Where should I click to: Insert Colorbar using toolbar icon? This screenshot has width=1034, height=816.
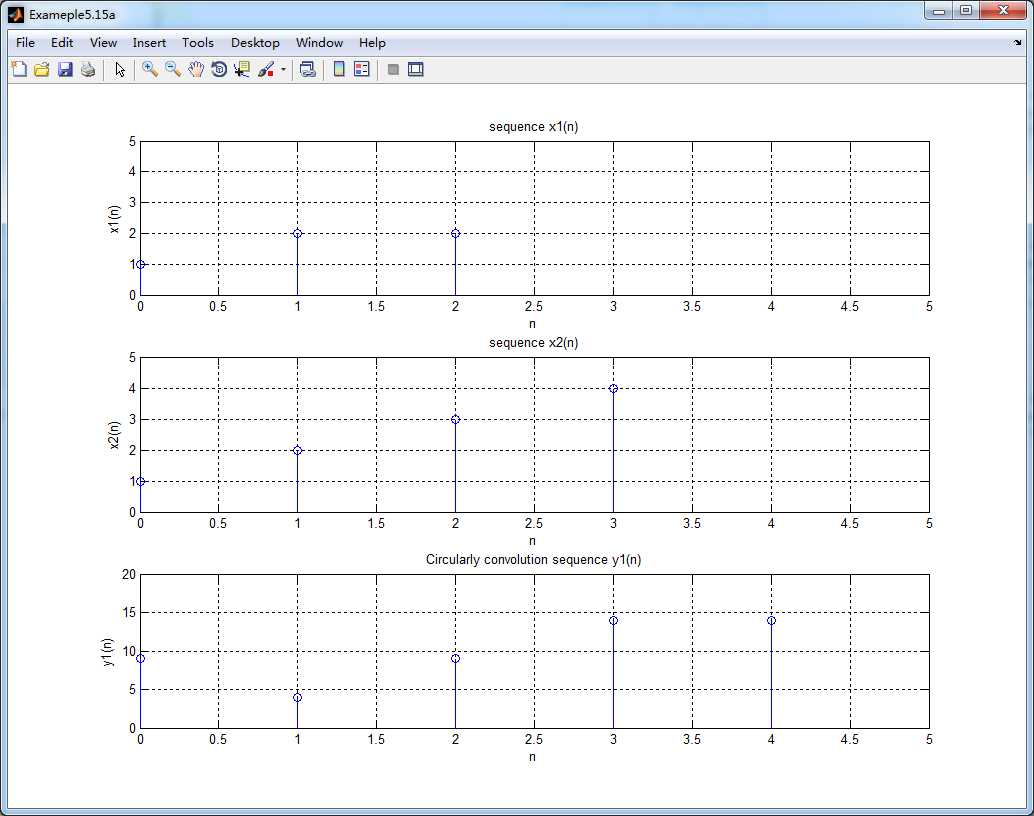coord(339,69)
